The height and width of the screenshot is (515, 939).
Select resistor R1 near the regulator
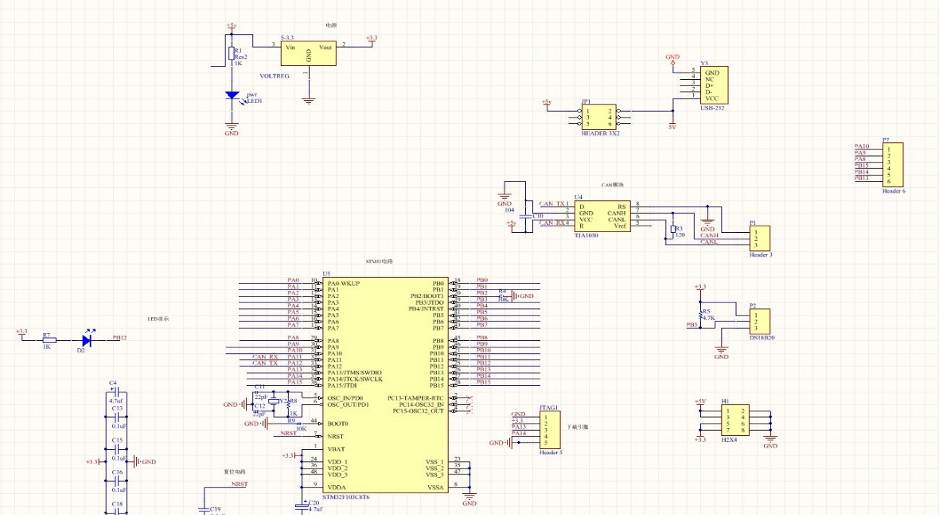[x=232, y=55]
